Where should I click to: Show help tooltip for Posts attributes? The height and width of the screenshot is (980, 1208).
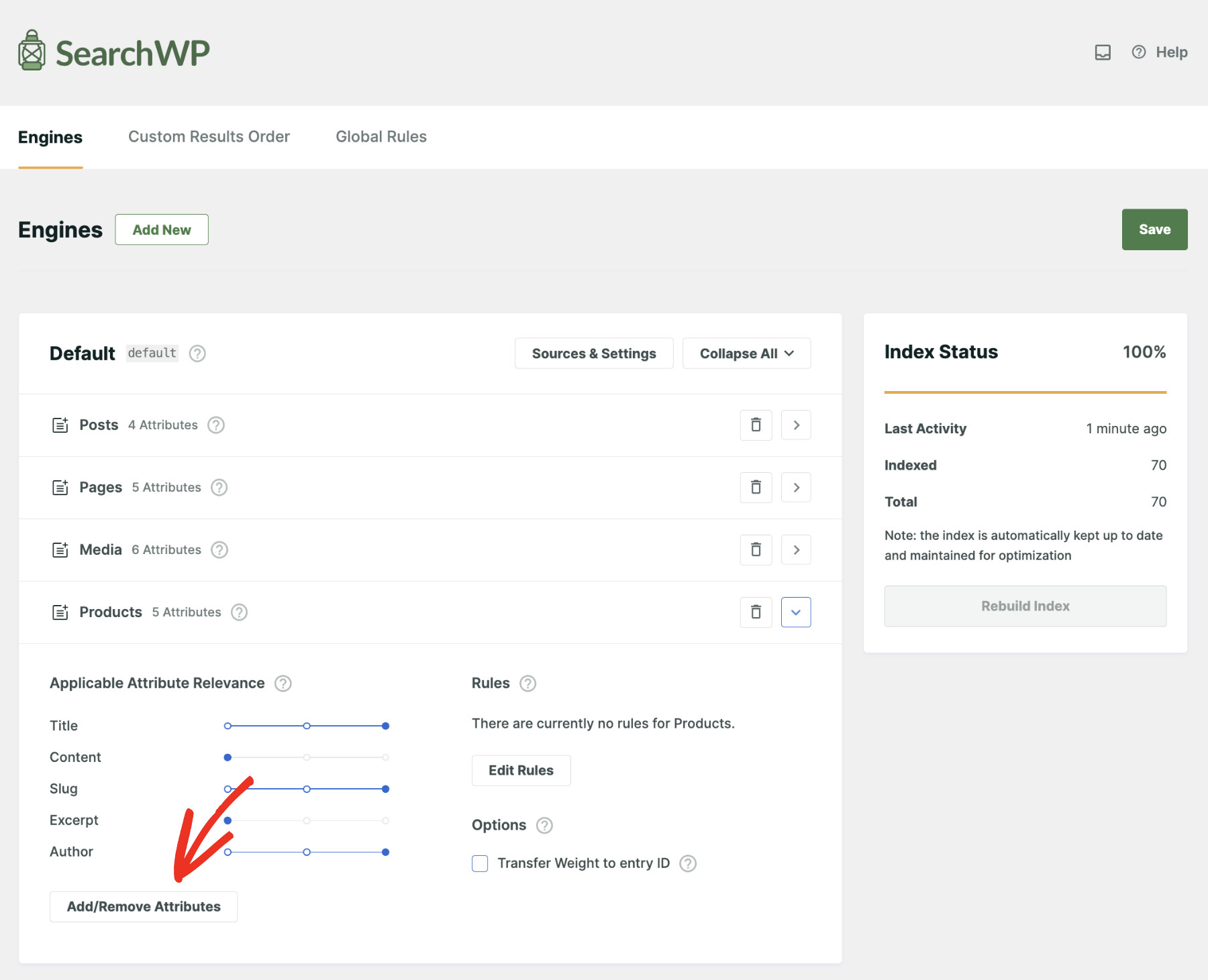point(216,425)
